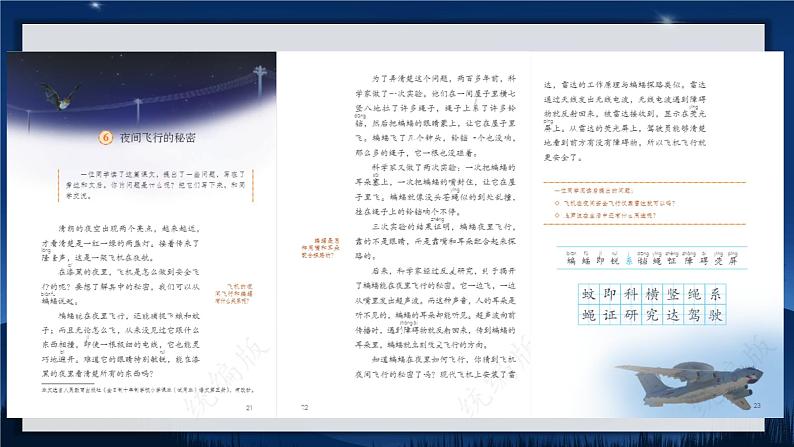Select the 横 cell in the character grid
Viewport: 794px width, 447px height.
[x=652, y=294]
